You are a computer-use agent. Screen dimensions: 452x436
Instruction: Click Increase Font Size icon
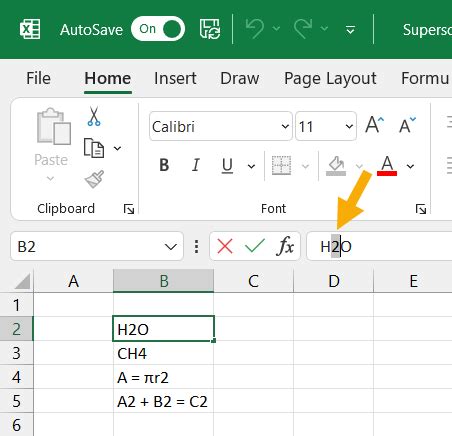(374, 125)
